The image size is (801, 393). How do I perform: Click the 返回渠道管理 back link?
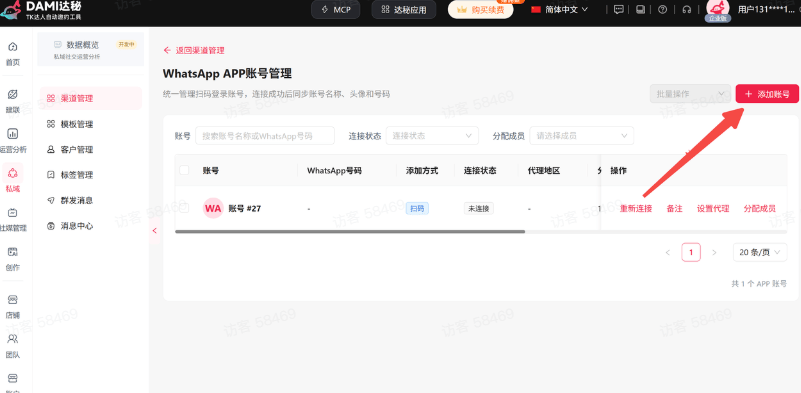pos(194,50)
